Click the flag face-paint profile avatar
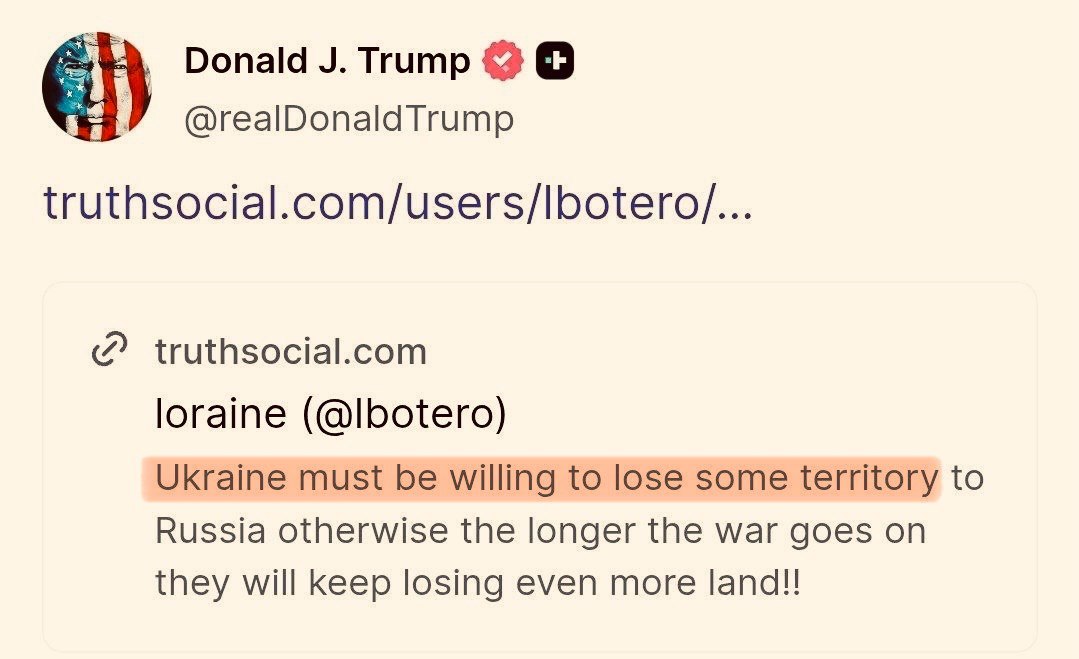The height and width of the screenshot is (659, 1079). pos(97,86)
